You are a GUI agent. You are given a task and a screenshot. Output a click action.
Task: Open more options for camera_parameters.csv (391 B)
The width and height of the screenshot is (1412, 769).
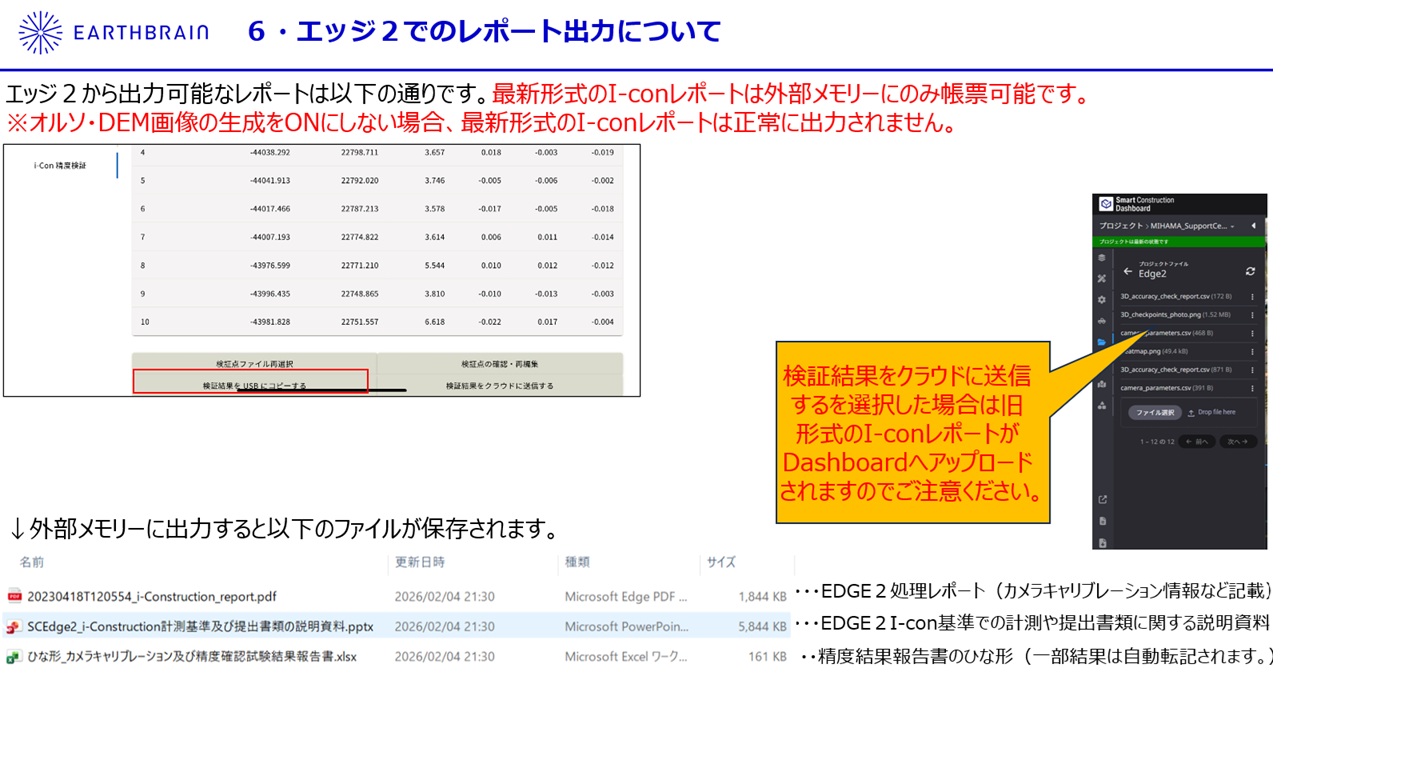click(x=1252, y=388)
